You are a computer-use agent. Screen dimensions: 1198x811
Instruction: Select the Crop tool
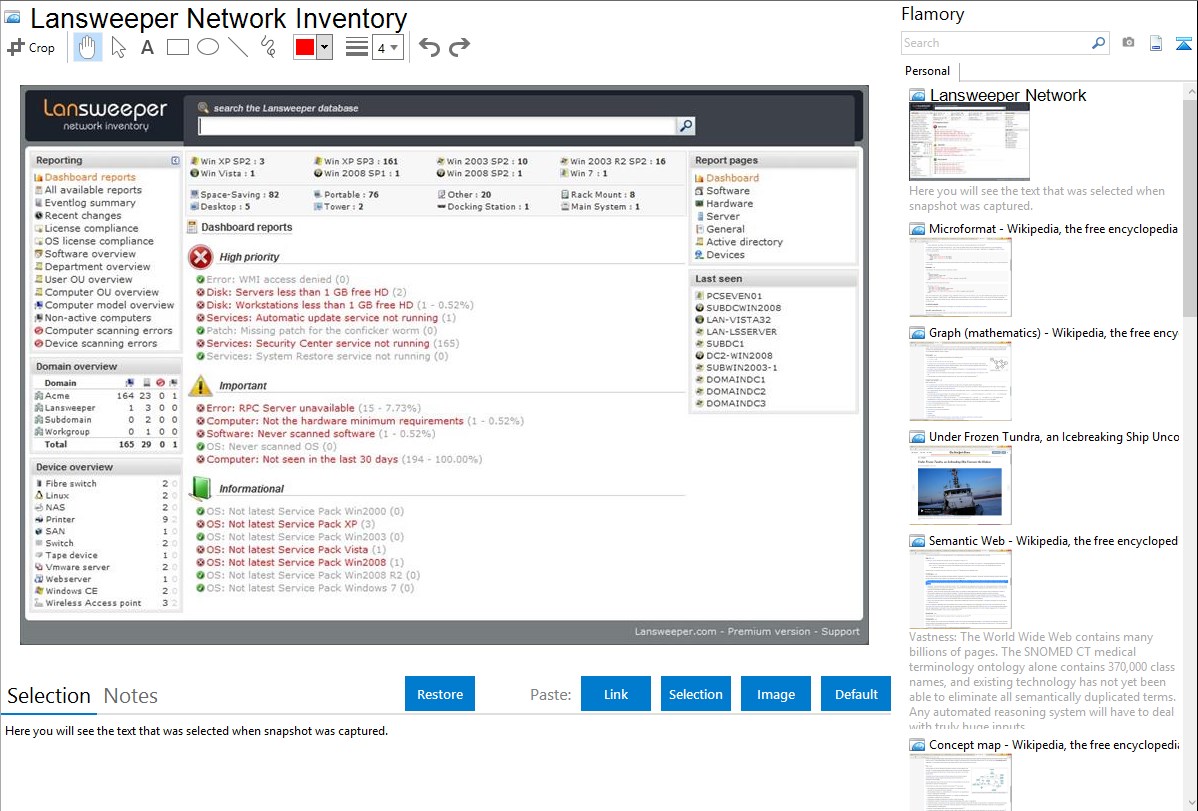(x=31, y=47)
